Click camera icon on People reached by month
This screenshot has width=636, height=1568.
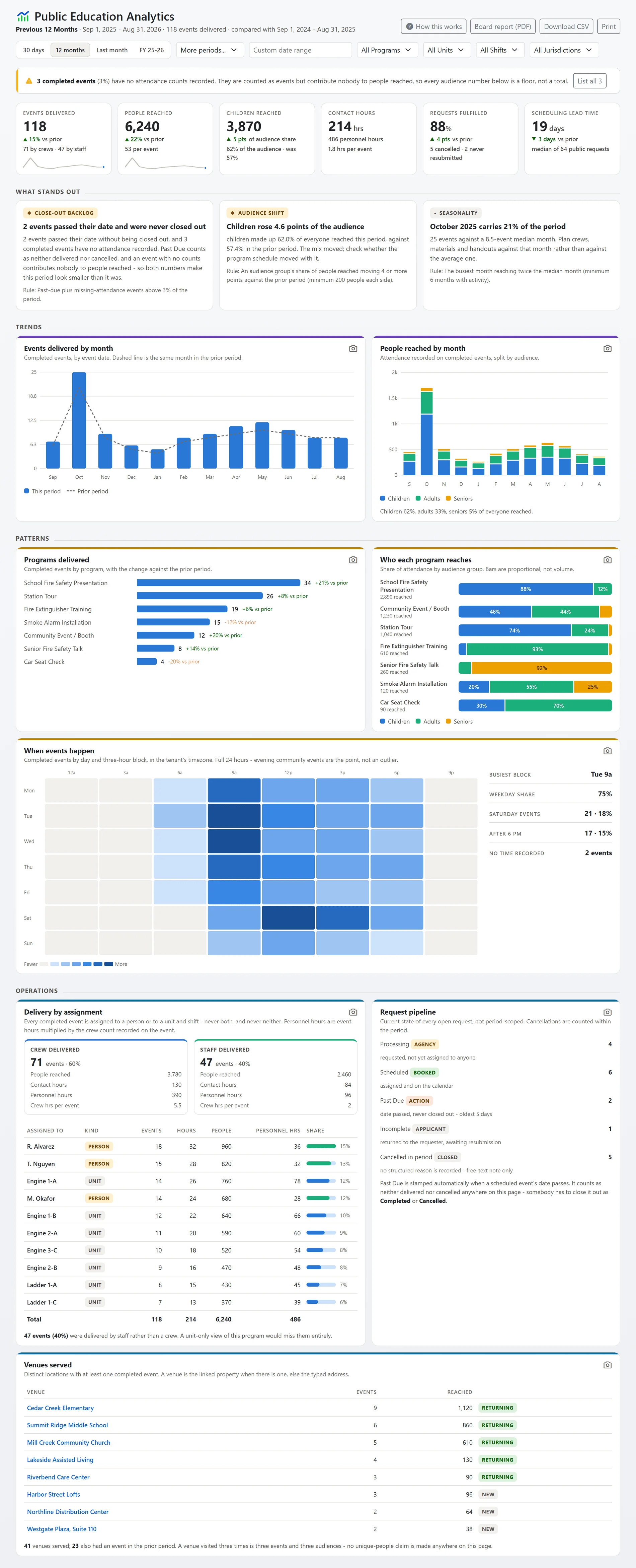point(608,349)
